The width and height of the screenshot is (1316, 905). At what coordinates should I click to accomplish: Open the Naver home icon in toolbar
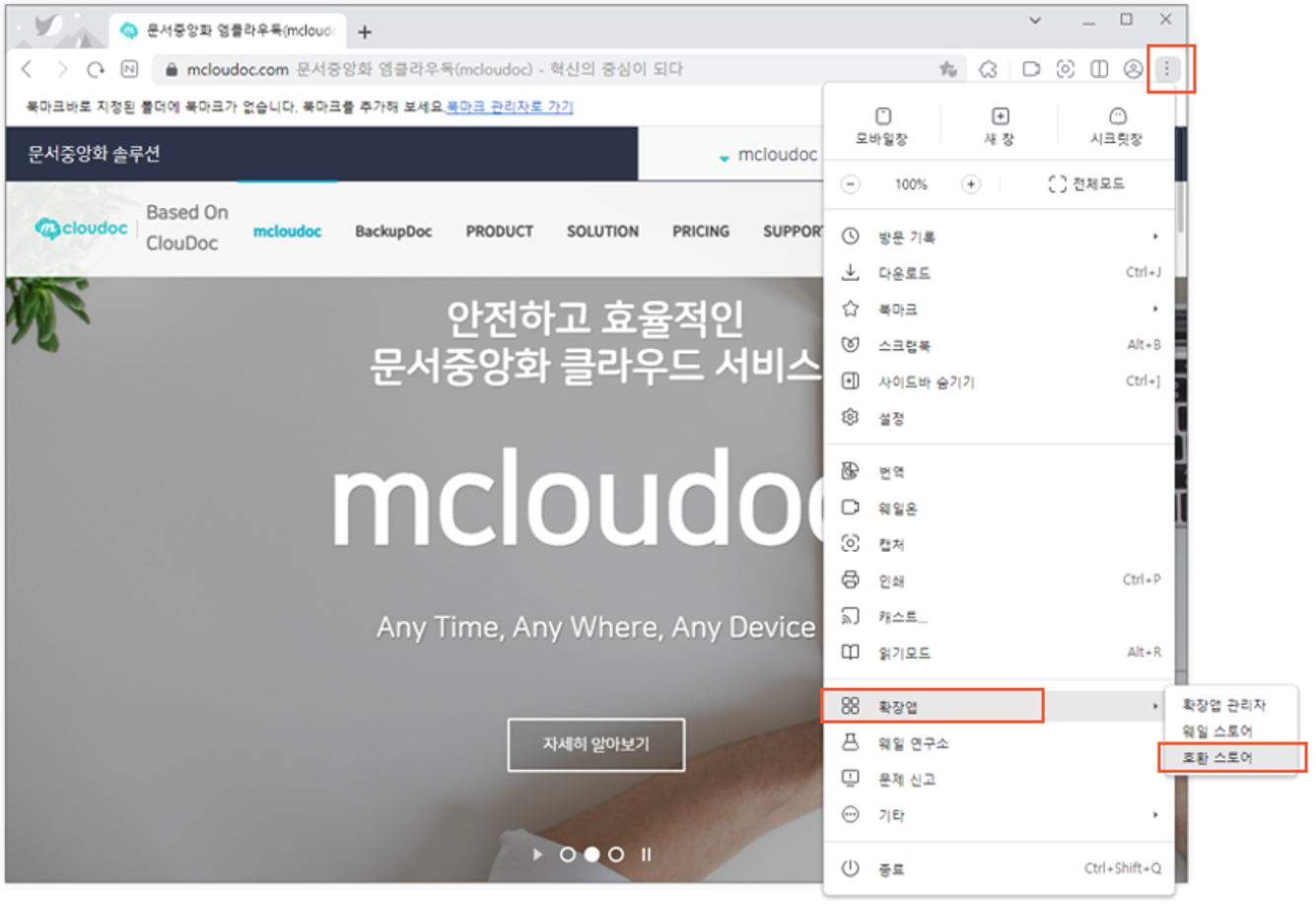click(129, 69)
